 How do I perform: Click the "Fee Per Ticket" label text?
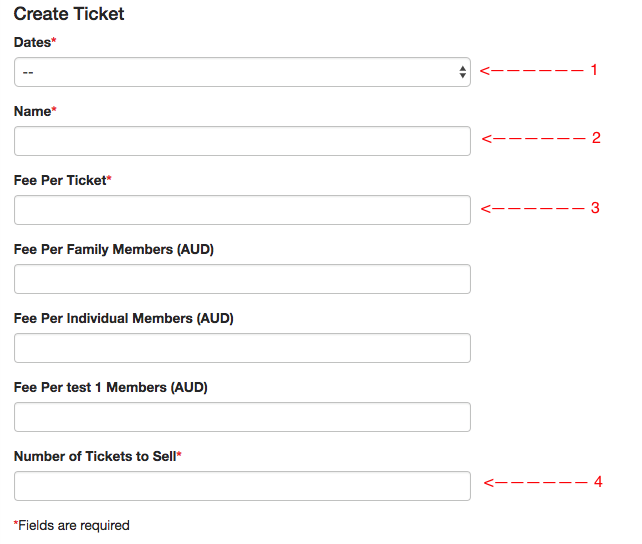point(59,180)
